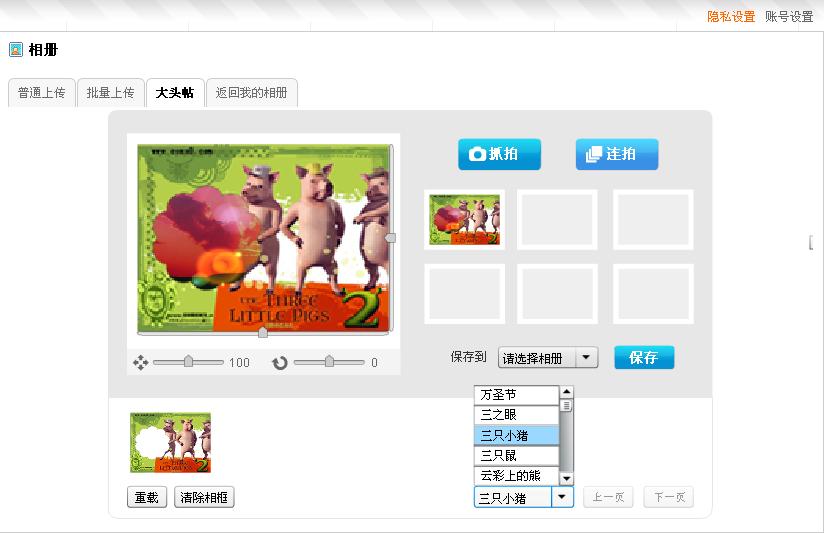Choose 万圣节 from the frame list
The width and height of the screenshot is (824, 533).
[x=516, y=395]
